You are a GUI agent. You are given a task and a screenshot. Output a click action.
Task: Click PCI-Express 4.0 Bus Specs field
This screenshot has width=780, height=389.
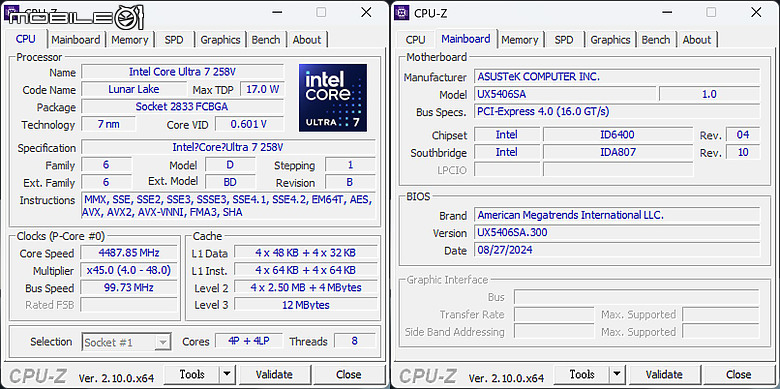click(x=617, y=111)
